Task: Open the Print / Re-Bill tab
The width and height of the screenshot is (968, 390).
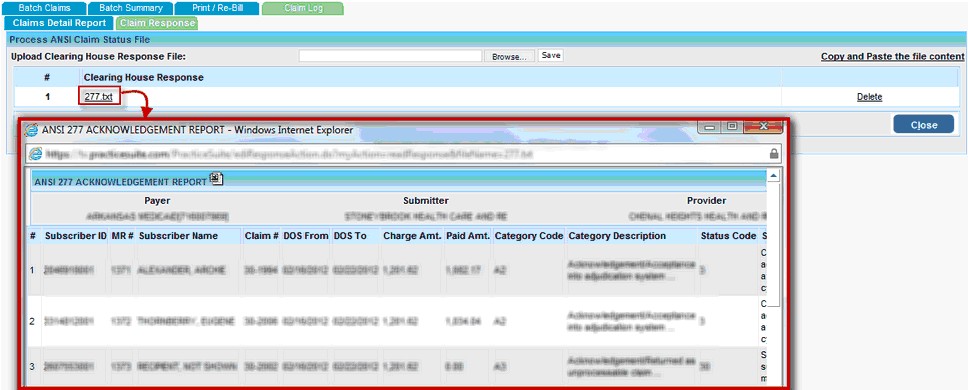Action: pos(217,9)
